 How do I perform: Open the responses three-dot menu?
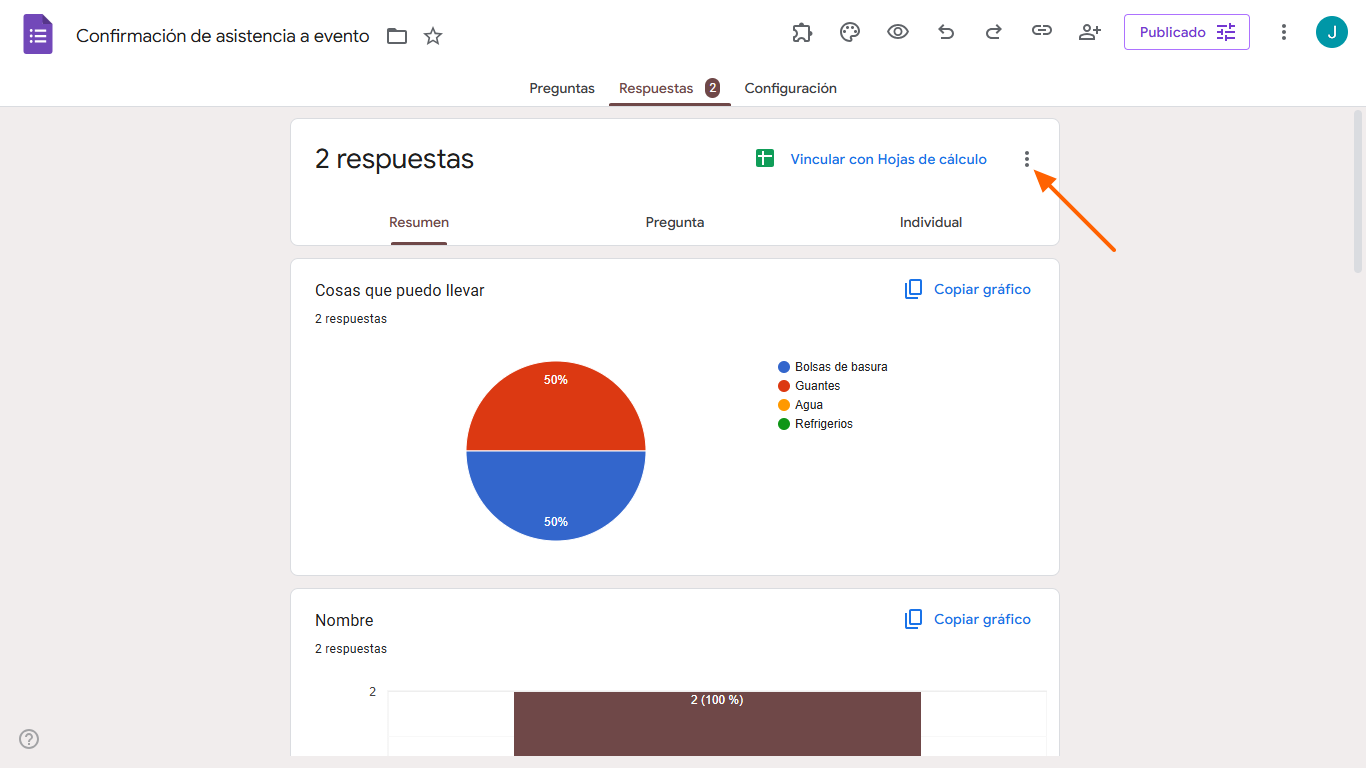tap(1027, 158)
